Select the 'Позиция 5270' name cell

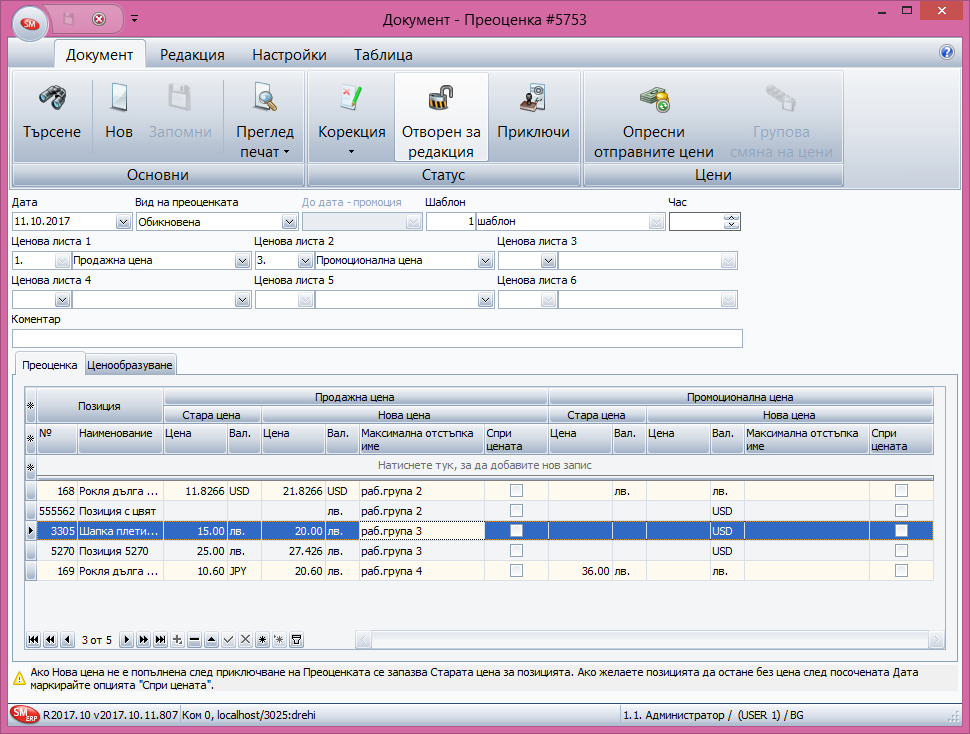[120, 551]
